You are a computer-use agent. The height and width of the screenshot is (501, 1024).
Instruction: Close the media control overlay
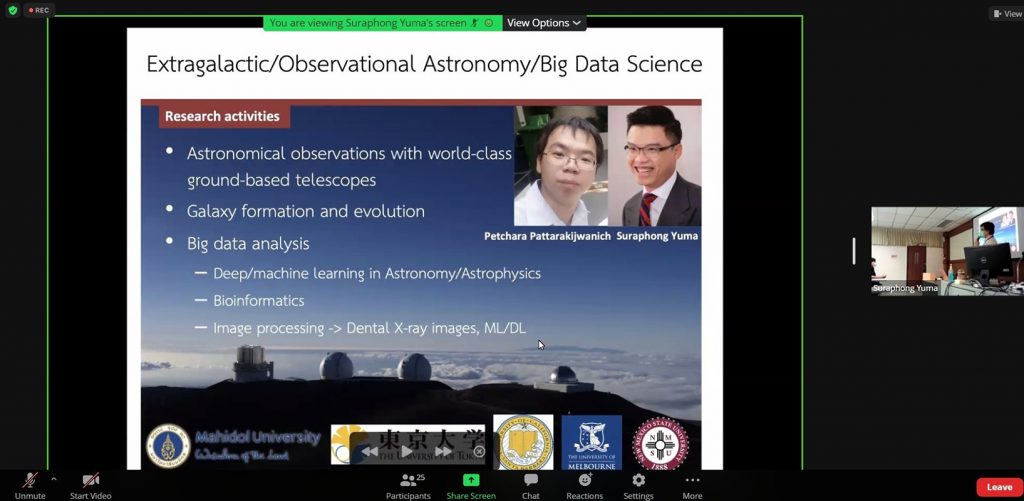[x=479, y=451]
